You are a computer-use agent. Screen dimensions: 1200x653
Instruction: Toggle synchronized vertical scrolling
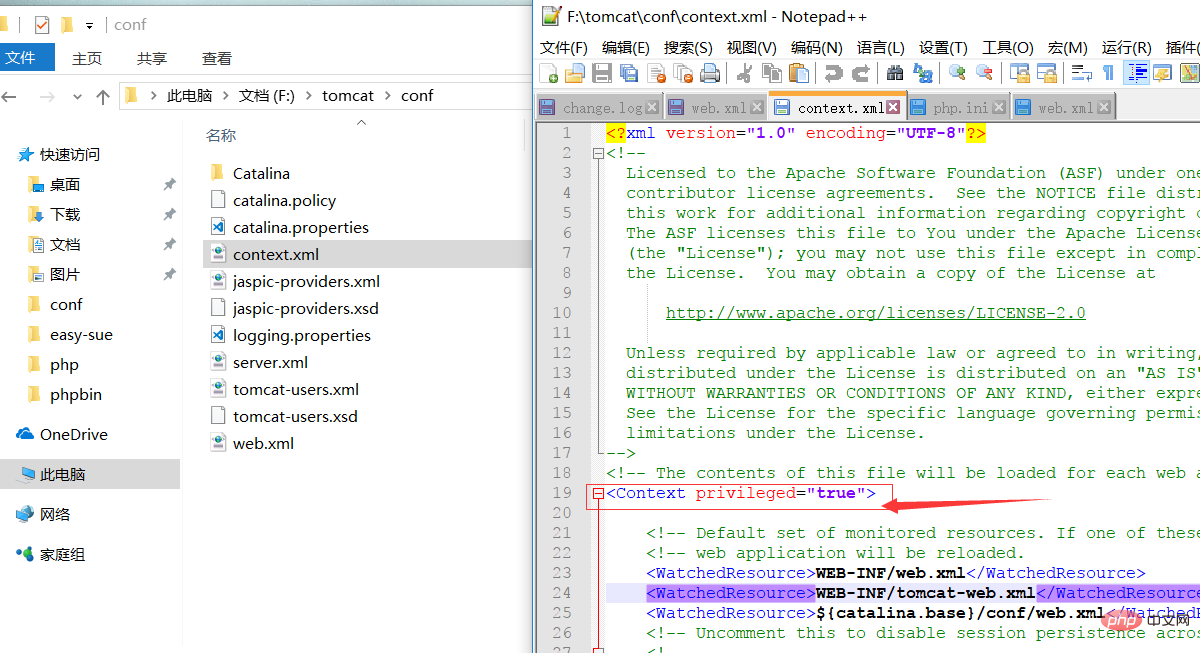point(1019,72)
